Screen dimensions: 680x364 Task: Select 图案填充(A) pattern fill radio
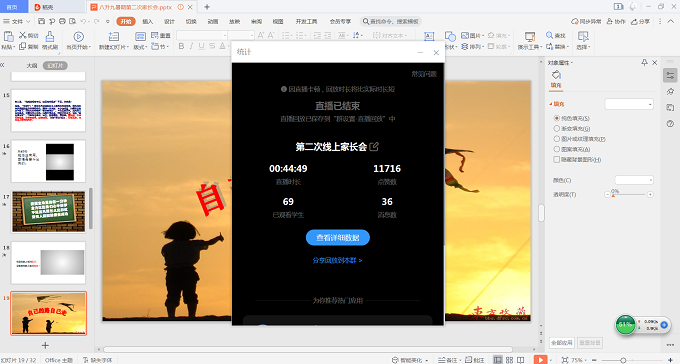click(x=556, y=149)
